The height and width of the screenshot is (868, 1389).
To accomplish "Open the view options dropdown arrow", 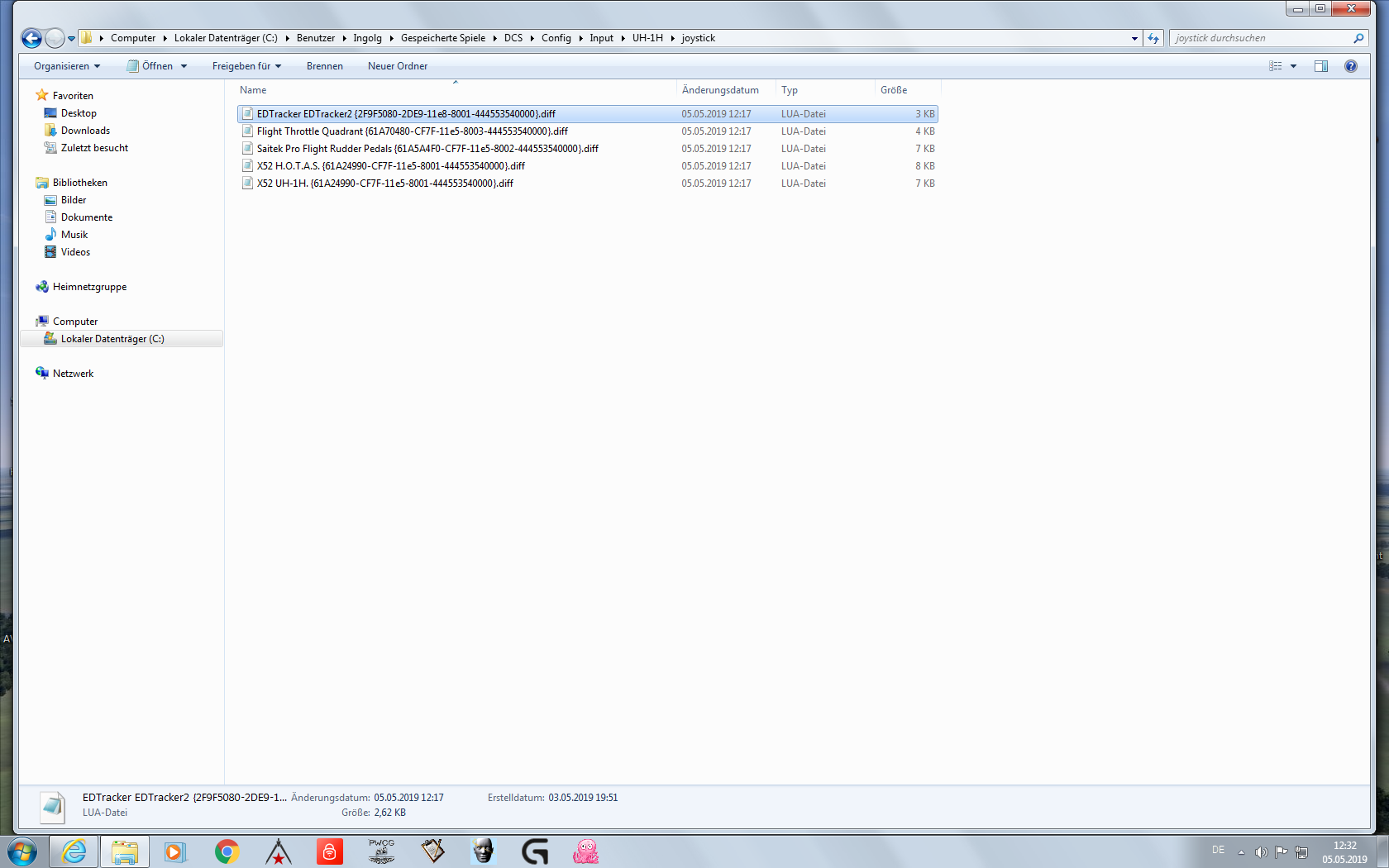I will point(1293,66).
